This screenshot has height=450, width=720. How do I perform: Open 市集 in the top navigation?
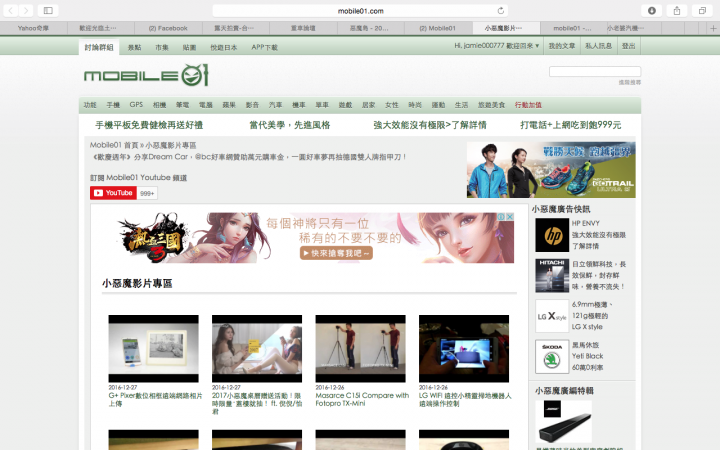tap(162, 47)
